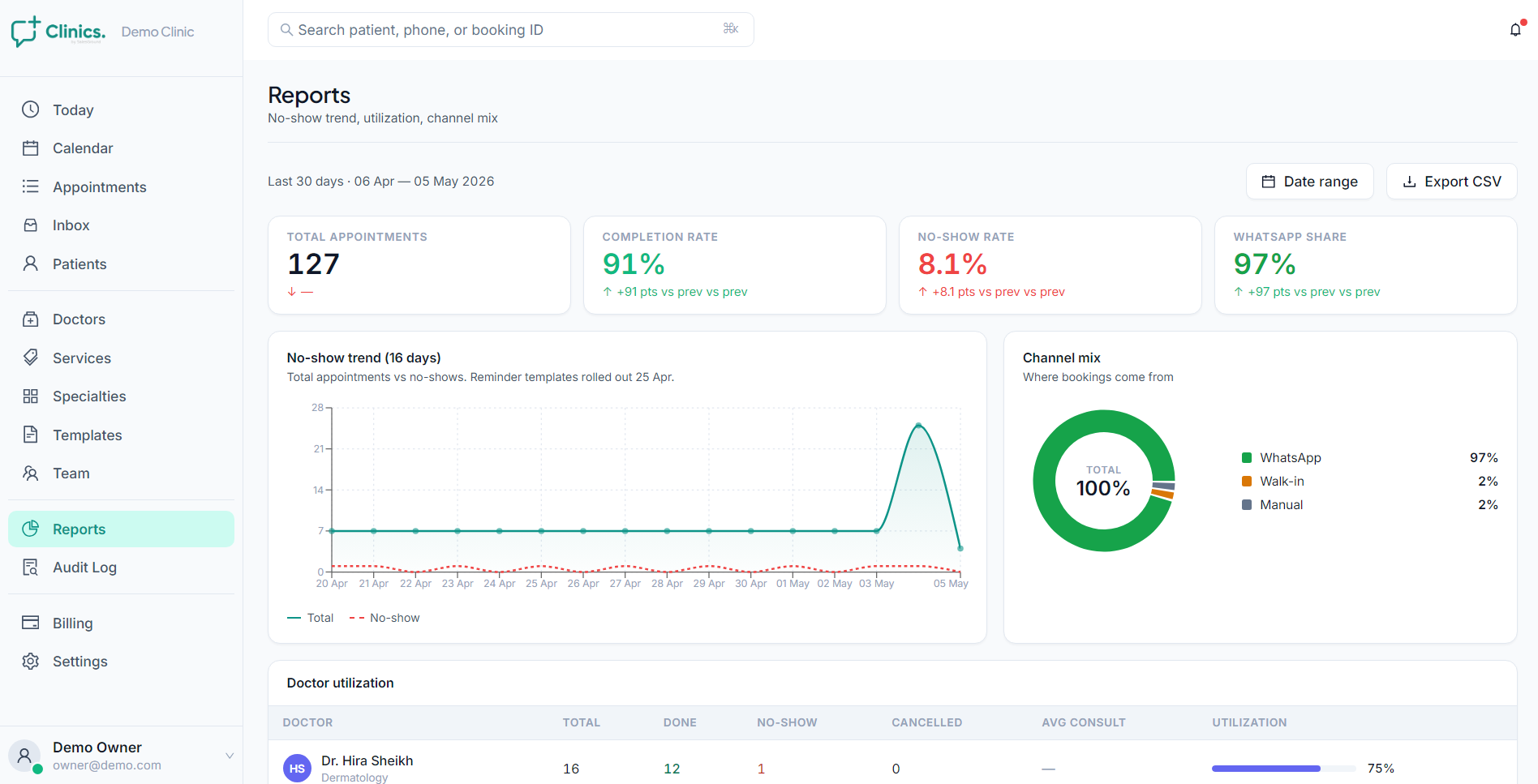1538x784 pixels.
Task: Click the Services tag icon
Action: [x=31, y=358]
